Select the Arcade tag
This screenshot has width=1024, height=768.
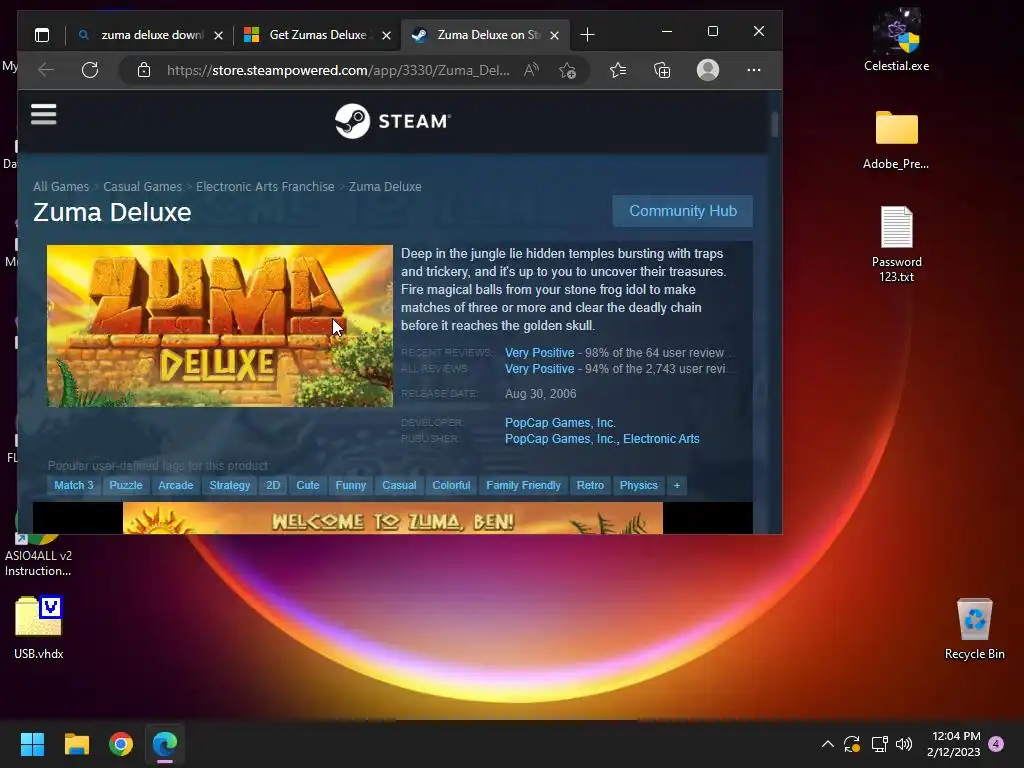[176, 485]
